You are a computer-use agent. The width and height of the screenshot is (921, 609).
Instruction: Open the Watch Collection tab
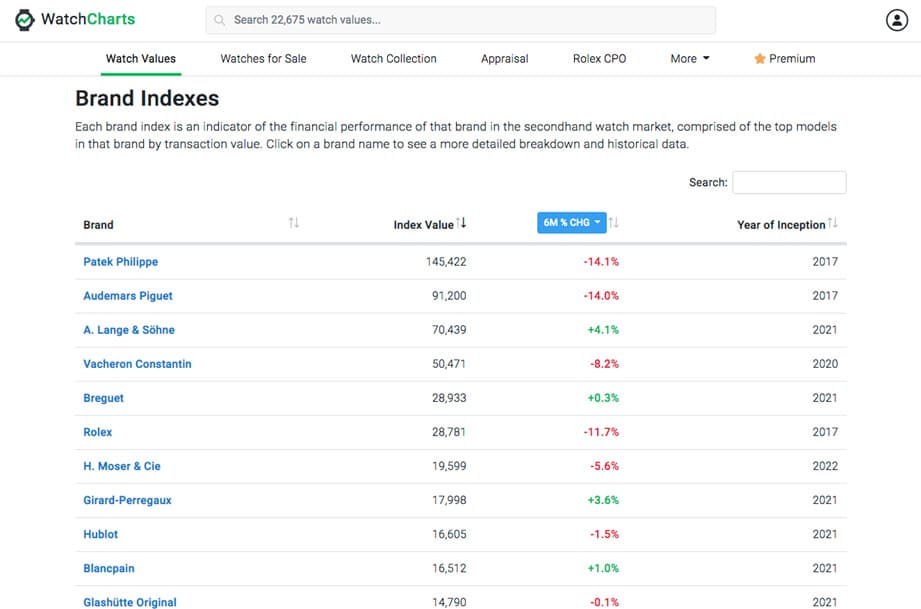pyautogui.click(x=393, y=59)
